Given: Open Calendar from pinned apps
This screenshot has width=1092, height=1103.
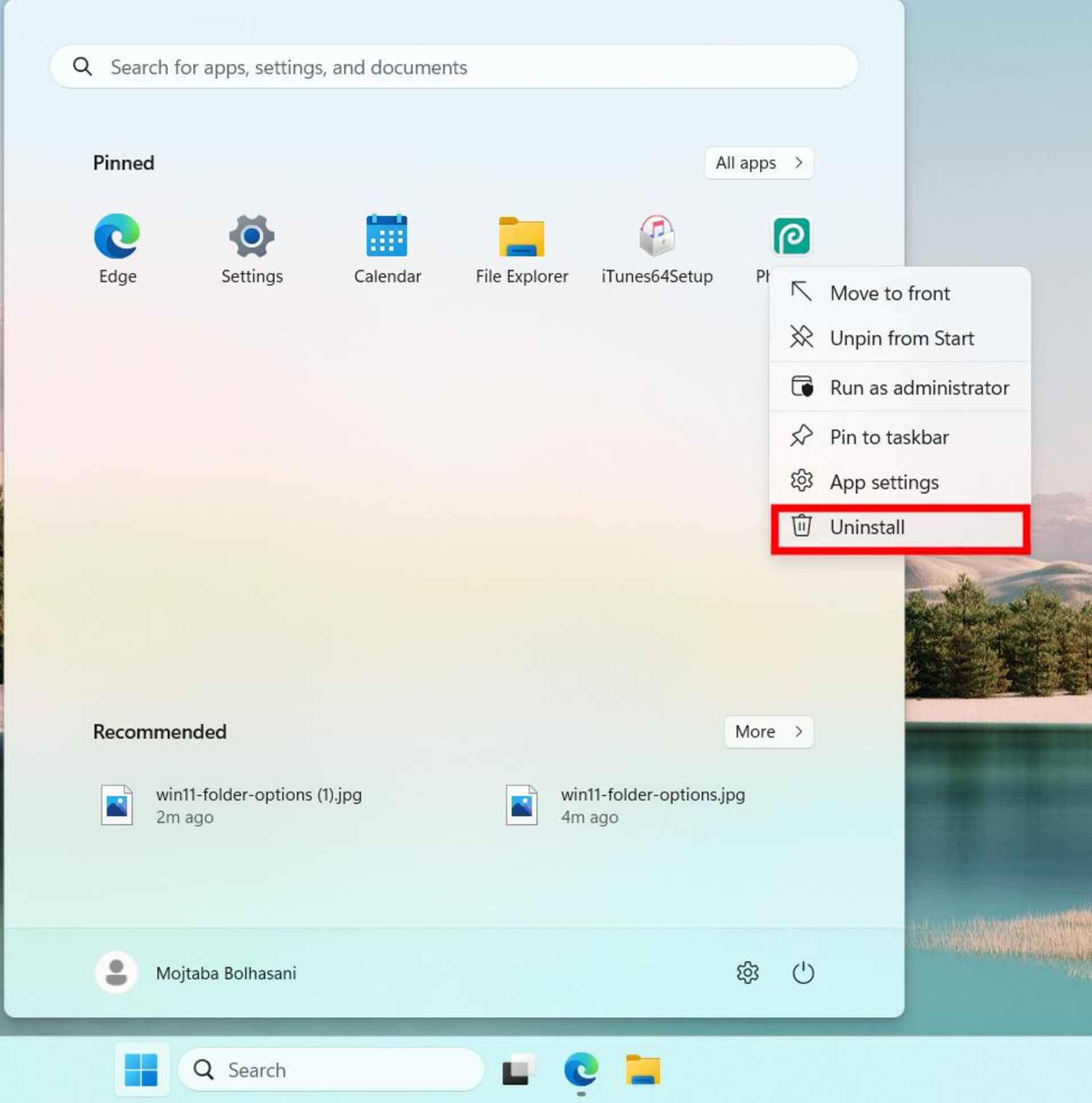Looking at the screenshot, I should (388, 248).
